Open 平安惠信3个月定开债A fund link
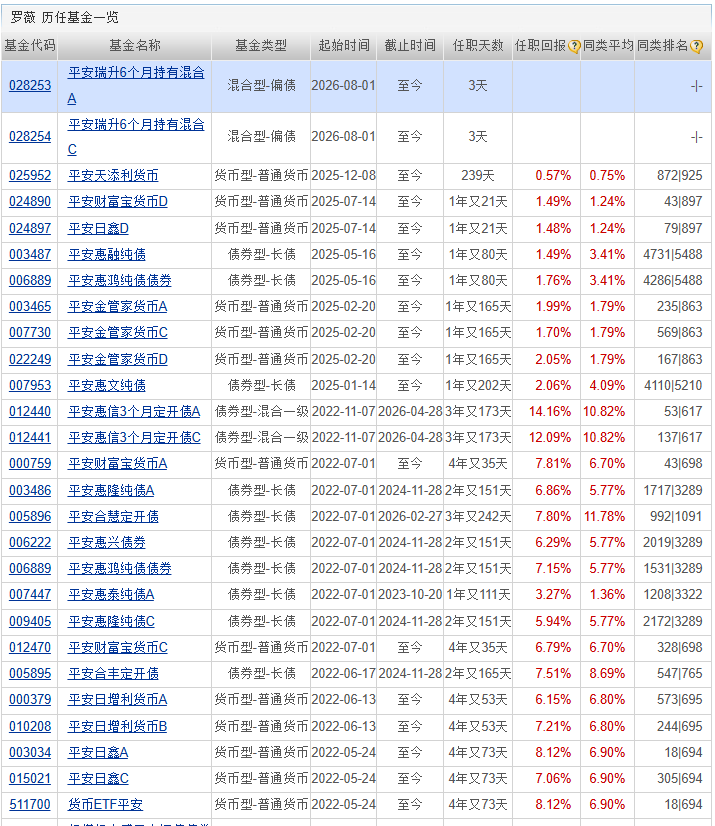Viewport: 715px width, 826px height. click(134, 411)
